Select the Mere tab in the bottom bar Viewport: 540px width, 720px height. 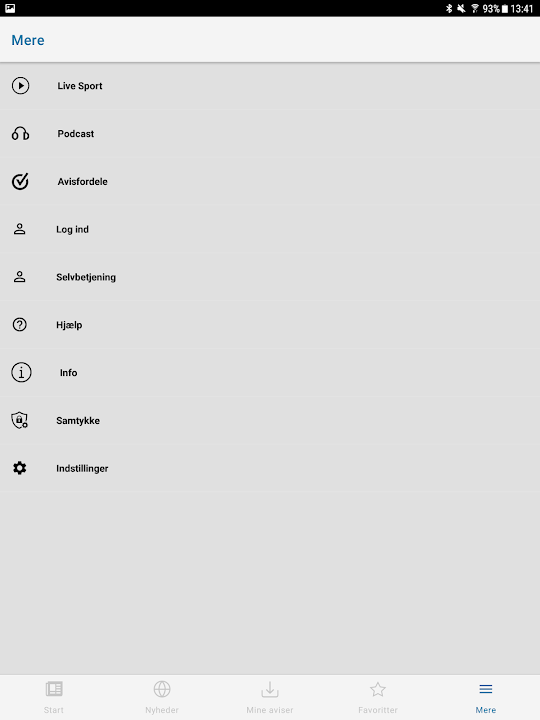pos(486,698)
